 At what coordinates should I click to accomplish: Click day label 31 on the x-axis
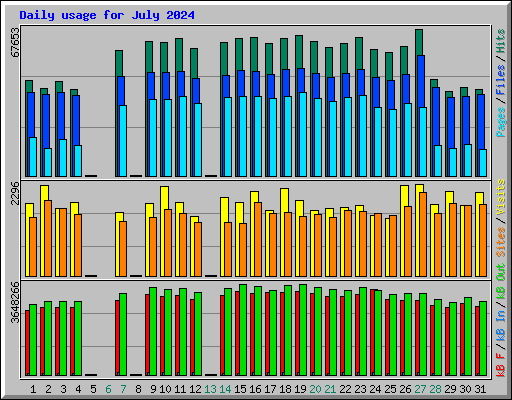pyautogui.click(x=480, y=389)
